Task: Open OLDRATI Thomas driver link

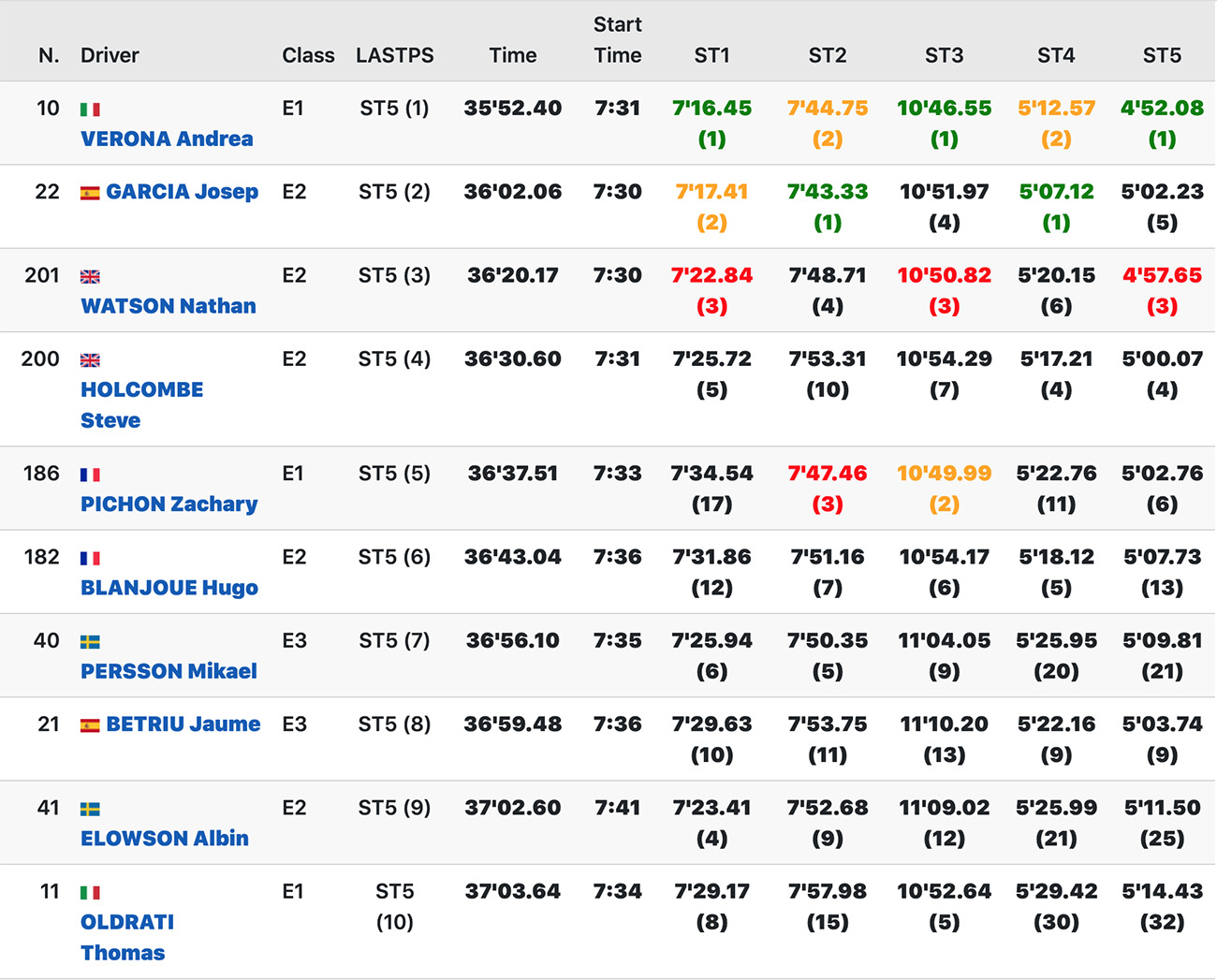Action: tap(127, 937)
